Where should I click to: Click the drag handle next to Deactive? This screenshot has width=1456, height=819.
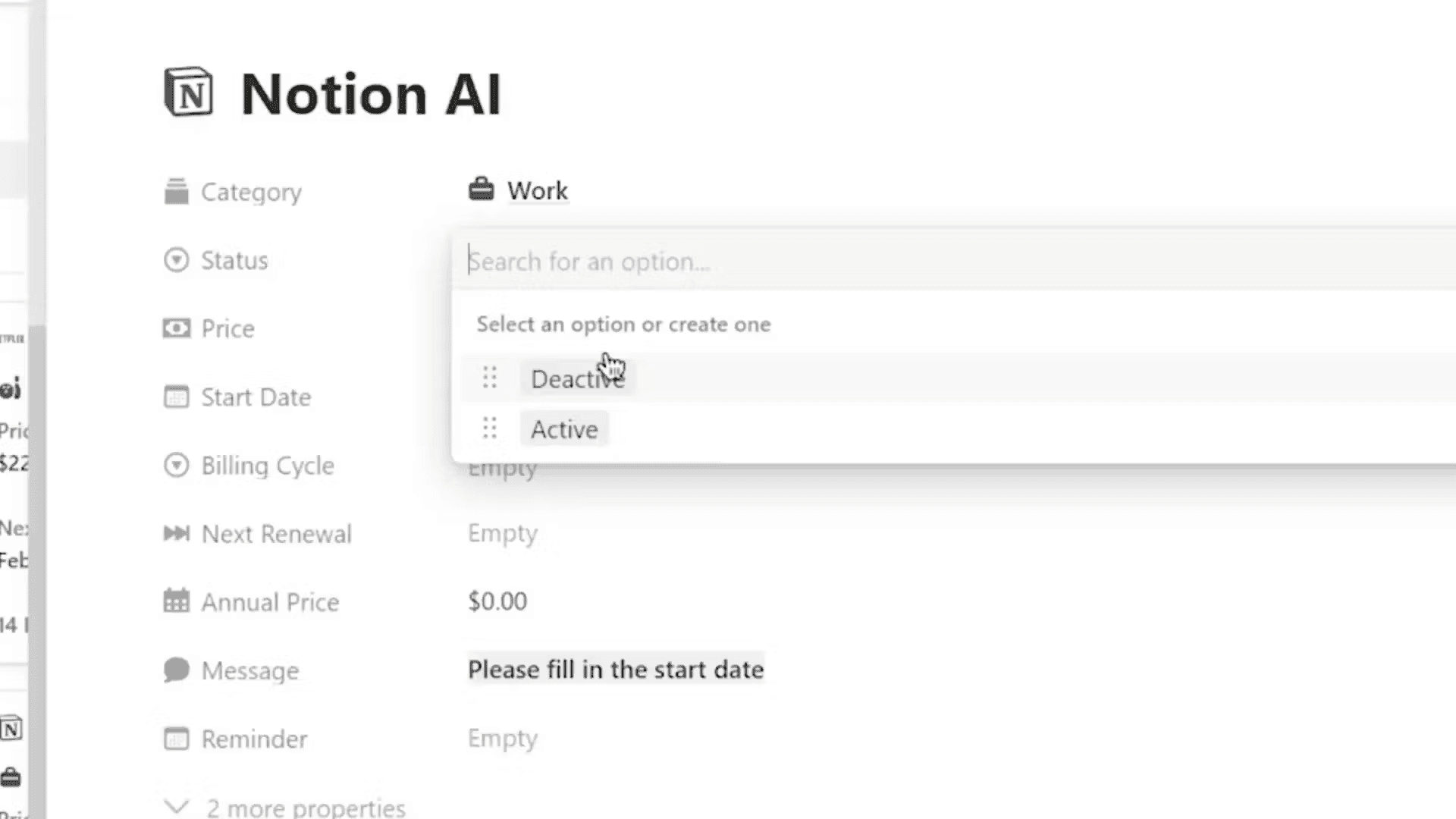490,378
